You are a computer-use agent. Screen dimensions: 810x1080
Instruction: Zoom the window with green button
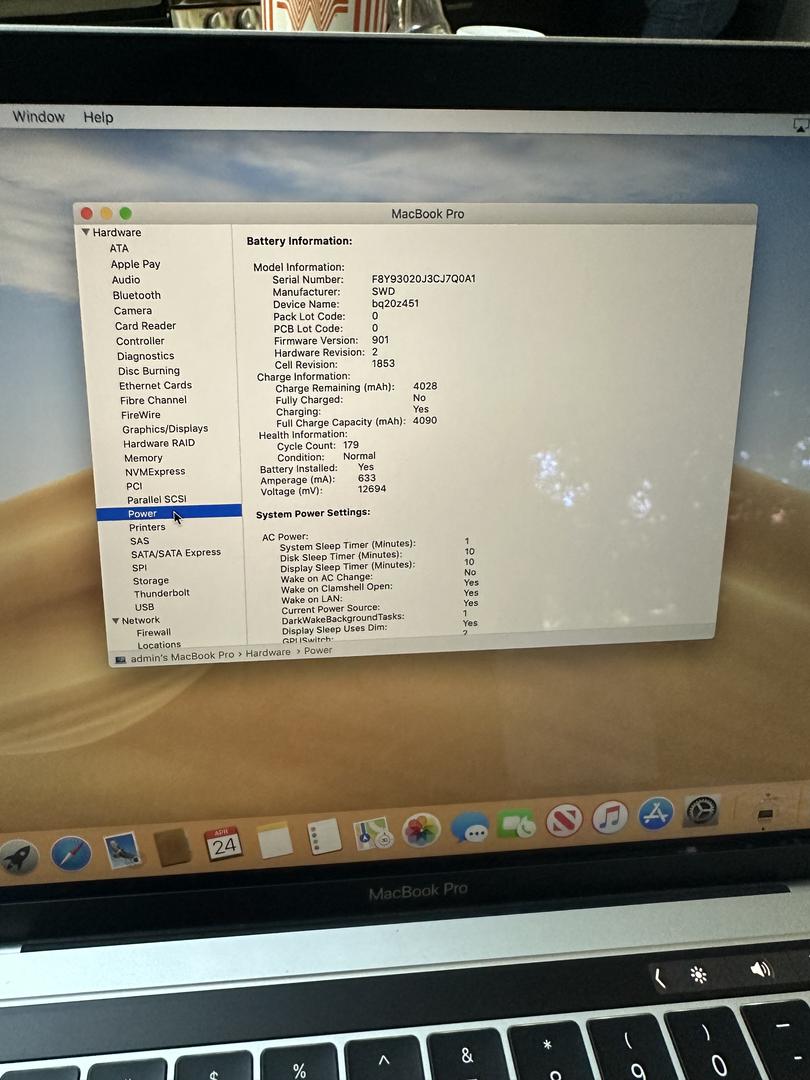(x=125, y=214)
